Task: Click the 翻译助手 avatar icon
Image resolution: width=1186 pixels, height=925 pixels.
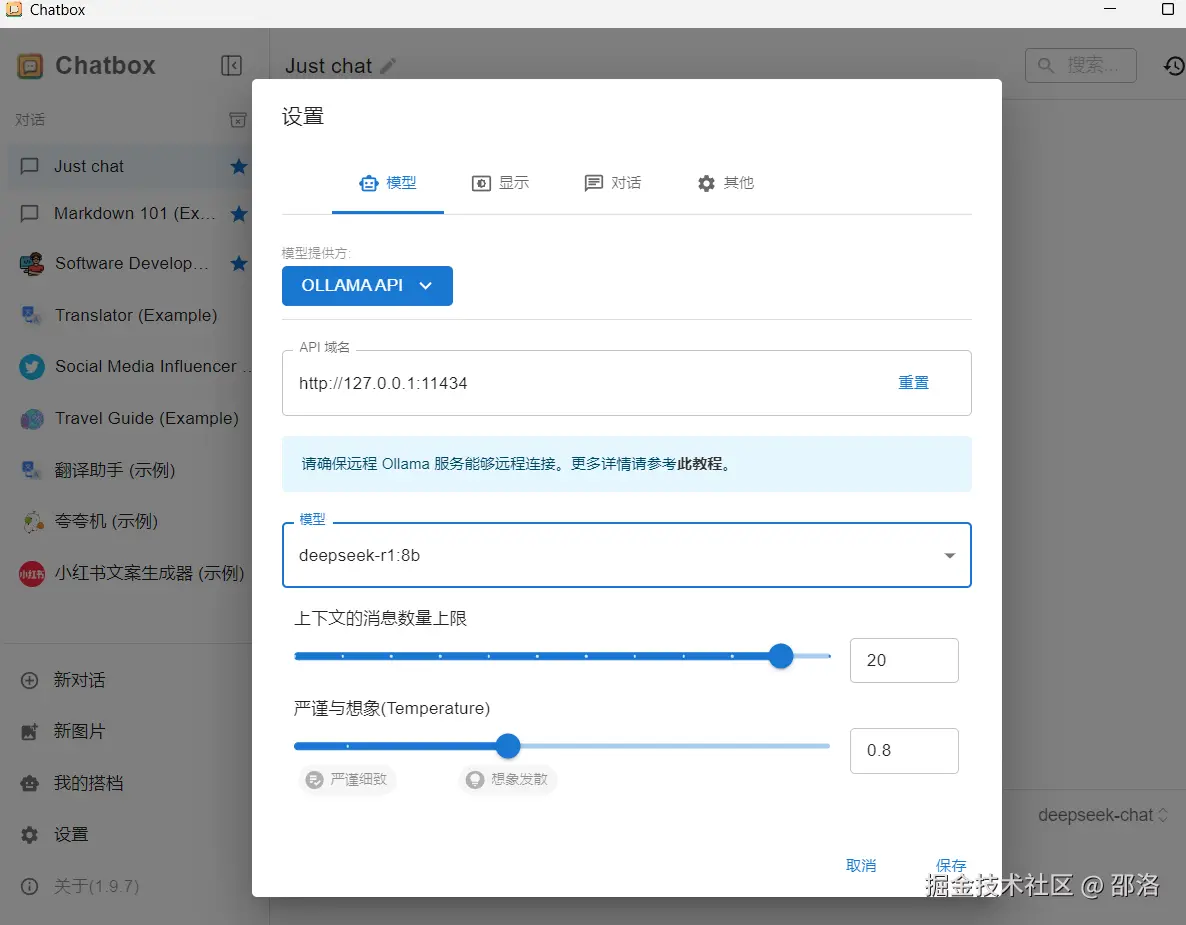Action: pos(31,470)
